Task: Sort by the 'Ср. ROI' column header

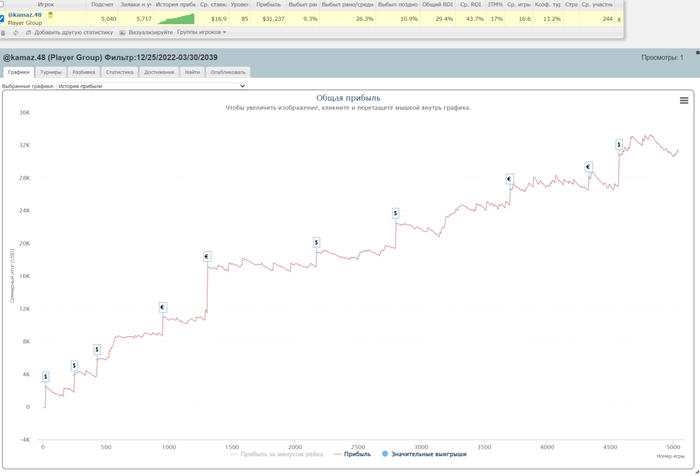Action: pos(471,4)
